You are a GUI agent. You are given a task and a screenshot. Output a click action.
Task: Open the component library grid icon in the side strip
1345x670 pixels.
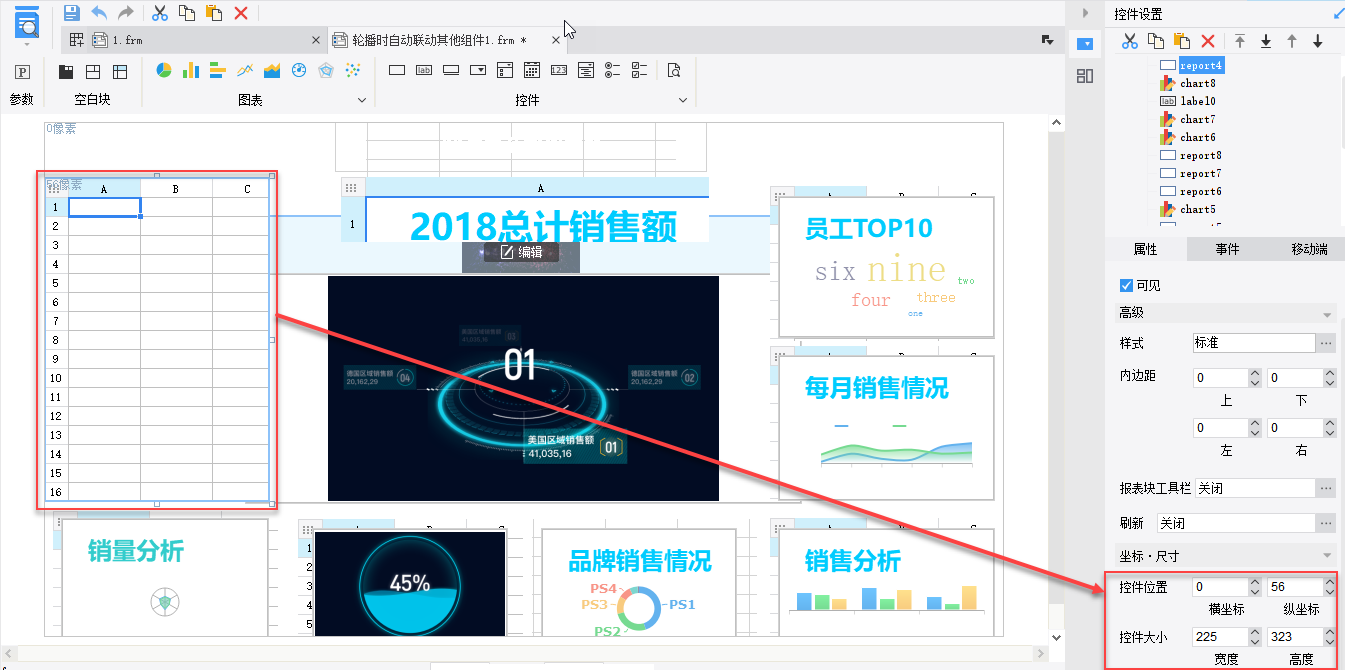coord(1085,76)
